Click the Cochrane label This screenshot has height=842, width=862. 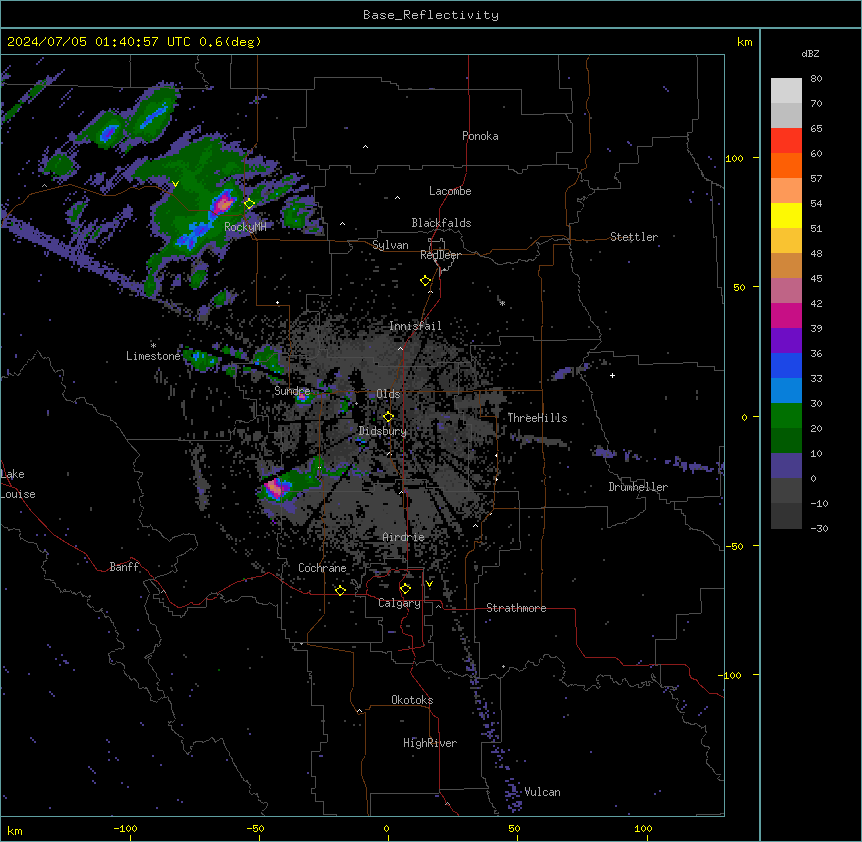(x=322, y=568)
